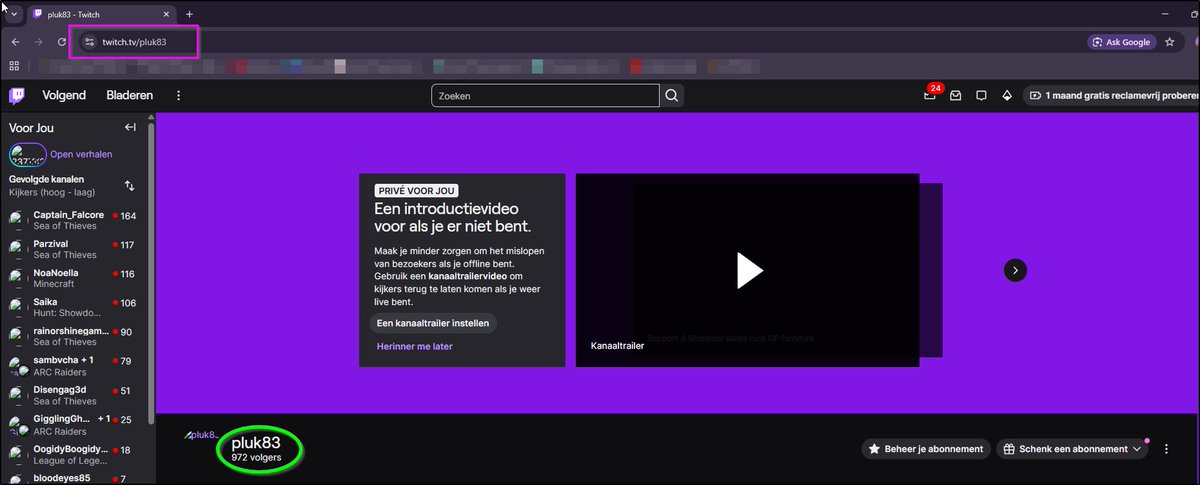Click the 972 volgers text
The height and width of the screenshot is (485, 1200).
pyautogui.click(x=256, y=457)
